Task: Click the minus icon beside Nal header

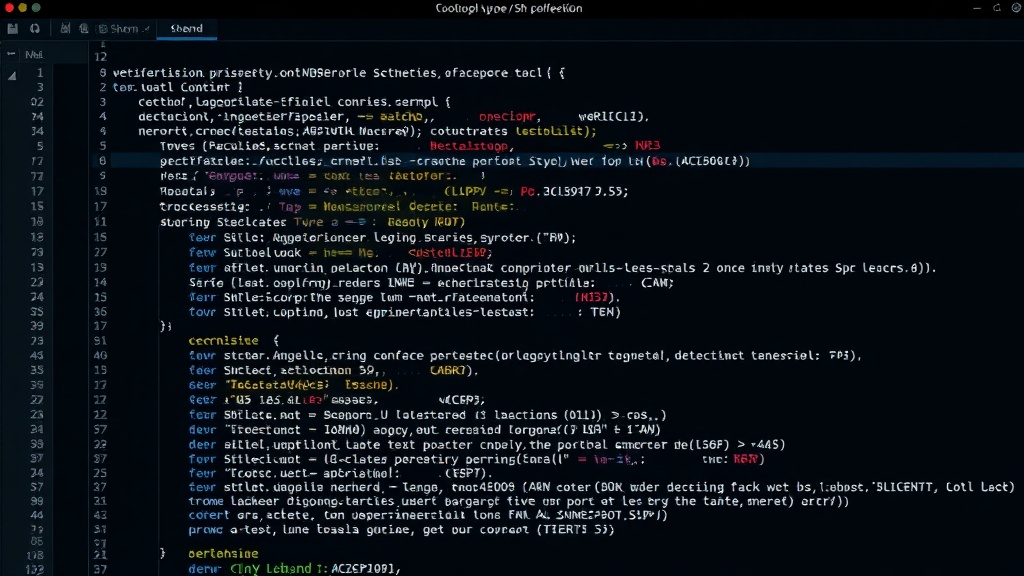Action: click(x=11, y=54)
